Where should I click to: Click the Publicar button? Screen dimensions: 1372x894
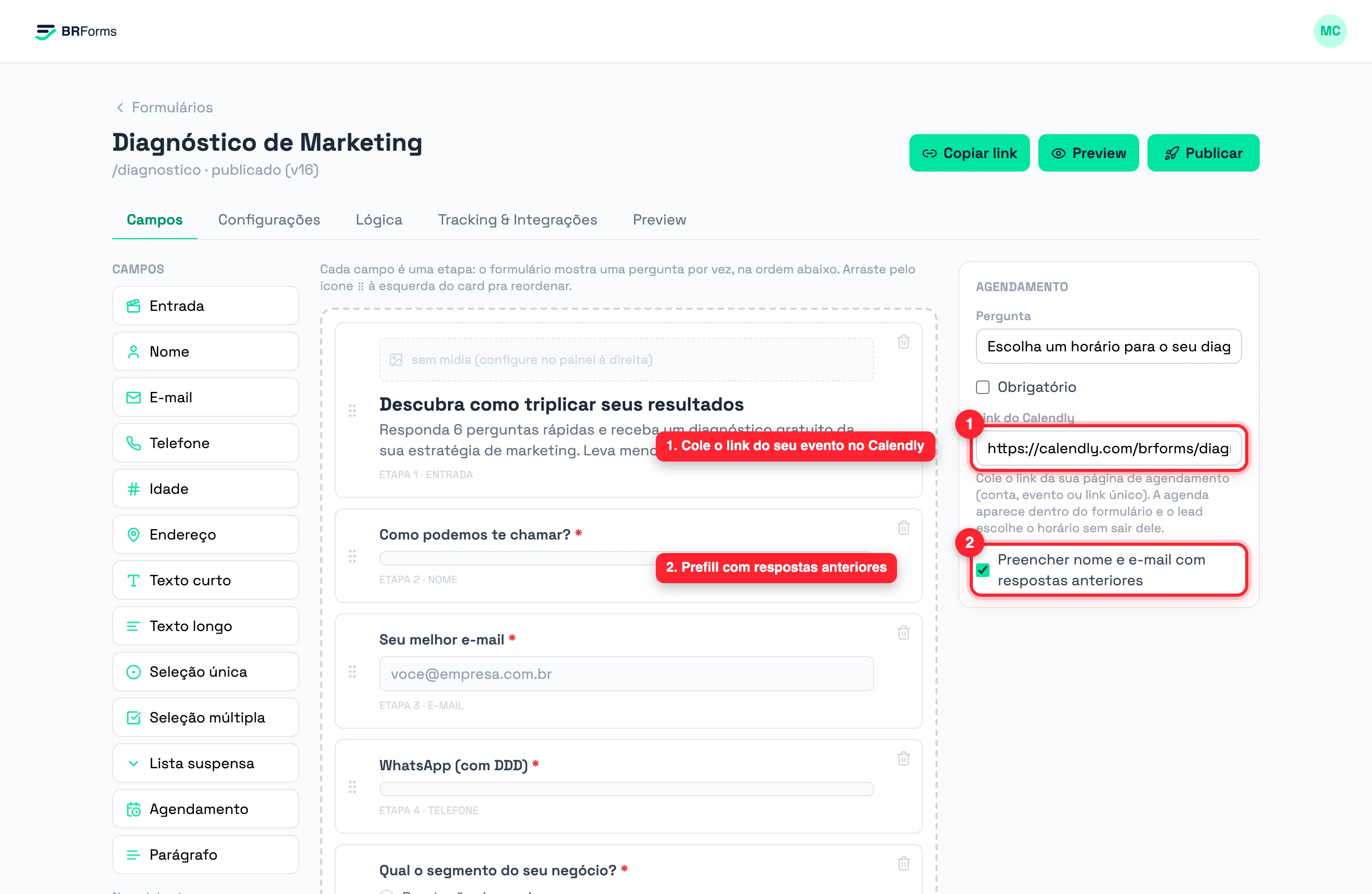(x=1203, y=153)
